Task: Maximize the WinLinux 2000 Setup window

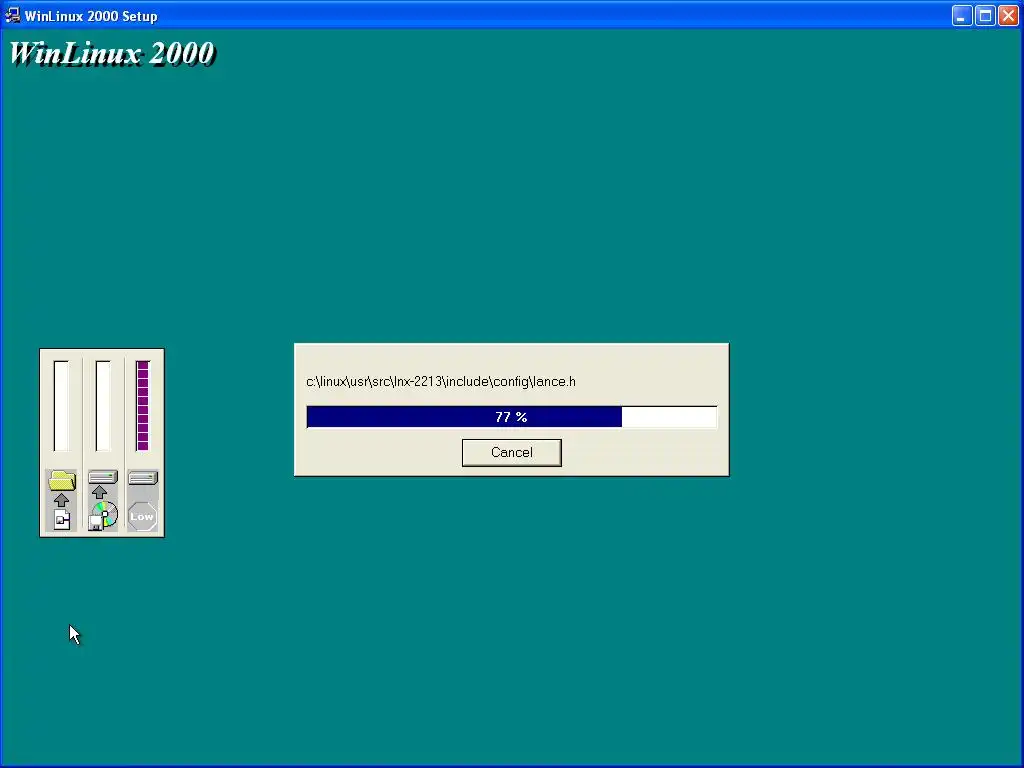Action: 985,16
